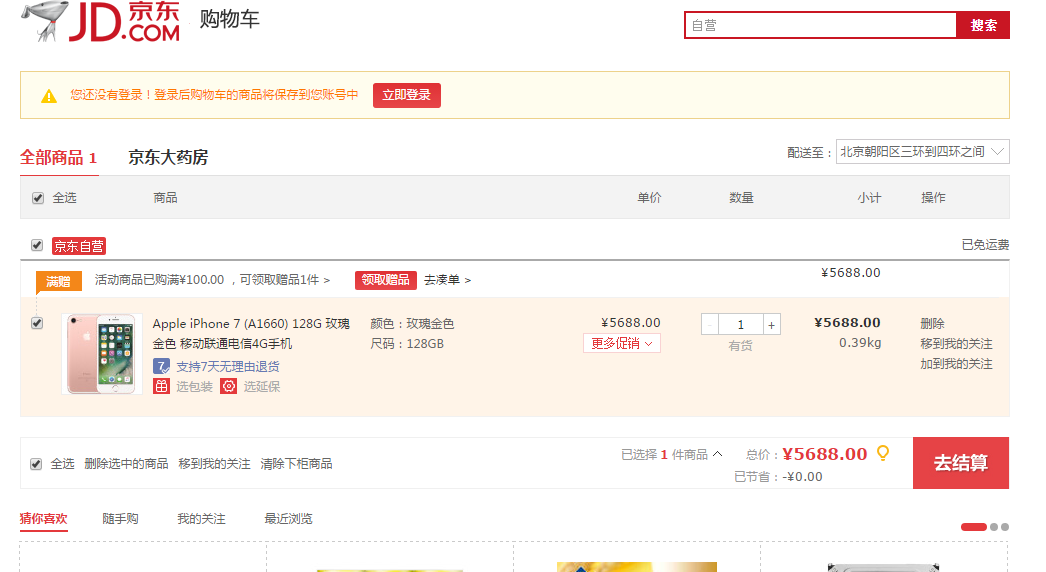1046x572 pixels.
Task: Click the second carousel dot indicator
Action: (994, 527)
